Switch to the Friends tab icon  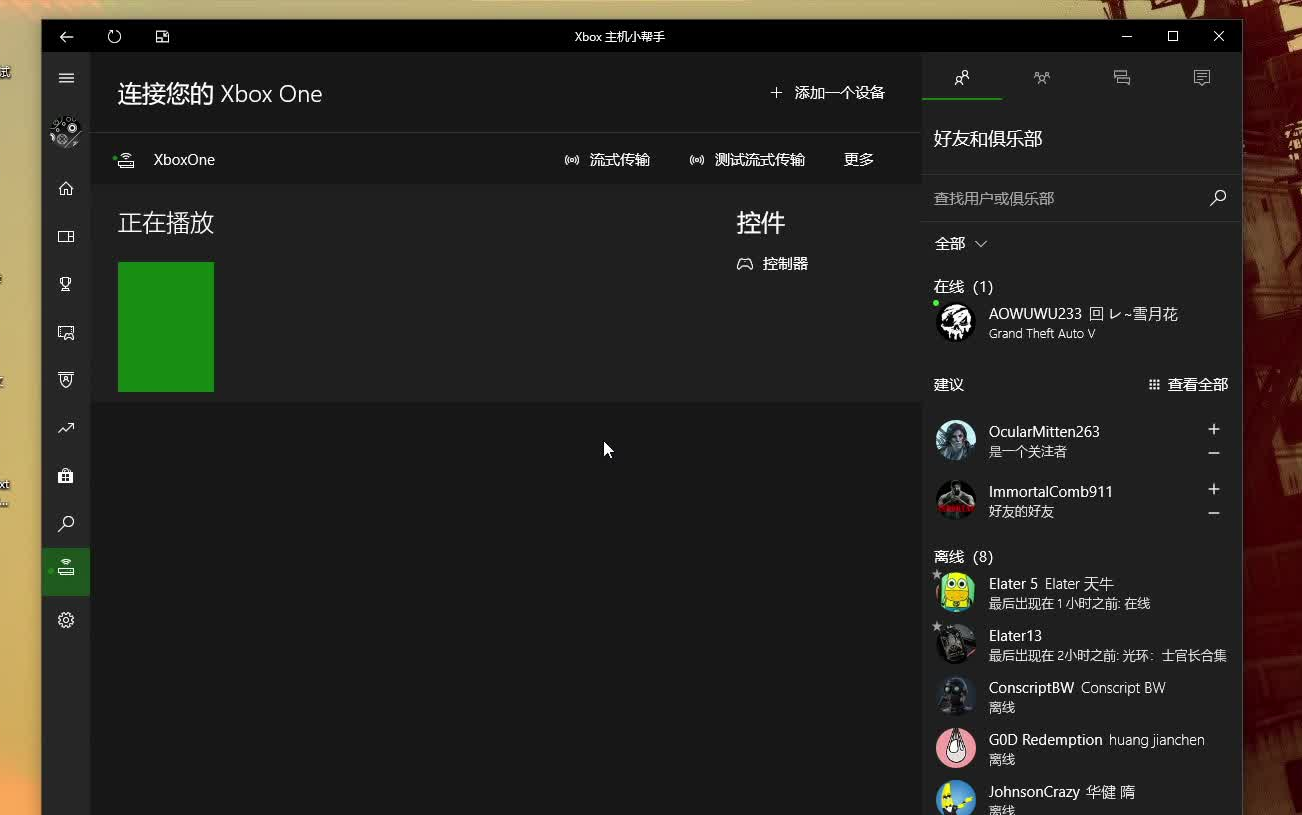coord(962,78)
